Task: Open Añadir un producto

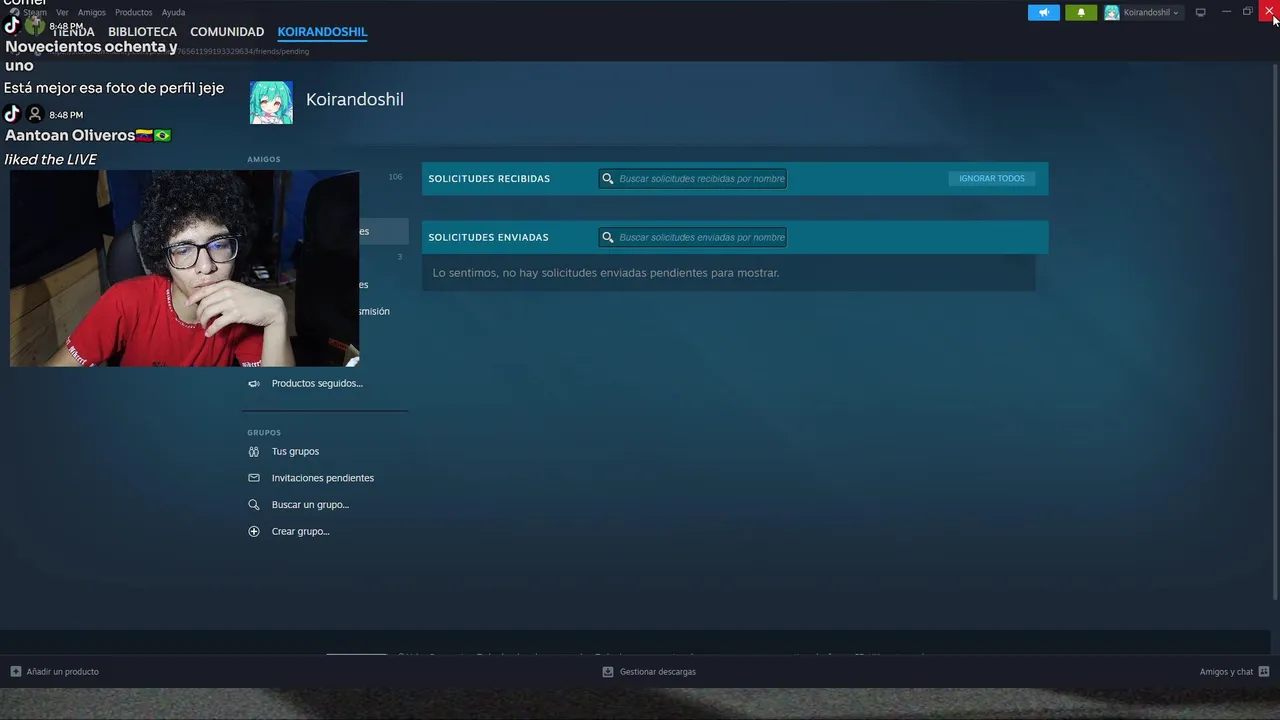Action: click(x=62, y=672)
